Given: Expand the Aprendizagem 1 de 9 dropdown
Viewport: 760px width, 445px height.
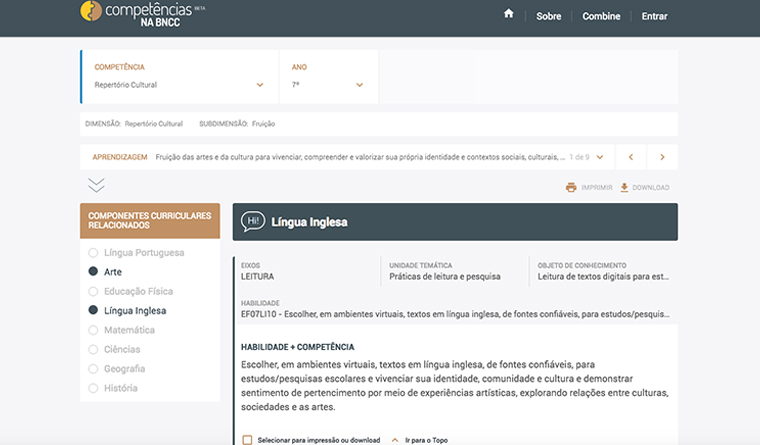Looking at the screenshot, I should [600, 157].
